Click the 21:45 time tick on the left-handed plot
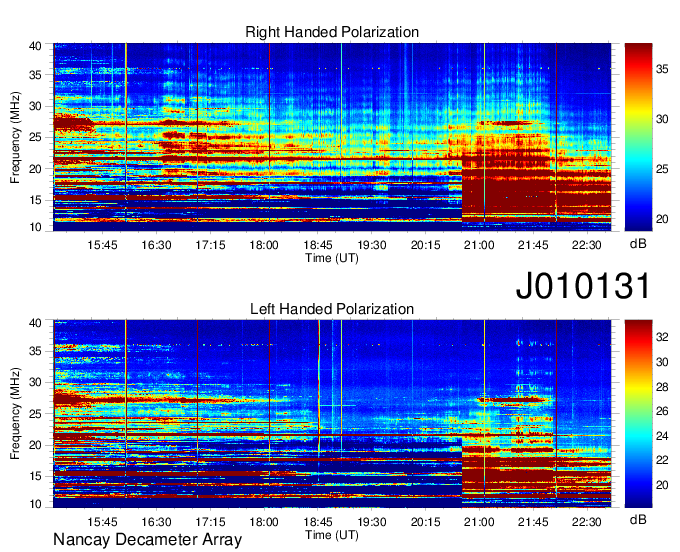The width and height of the screenshot is (680, 552). point(533,522)
